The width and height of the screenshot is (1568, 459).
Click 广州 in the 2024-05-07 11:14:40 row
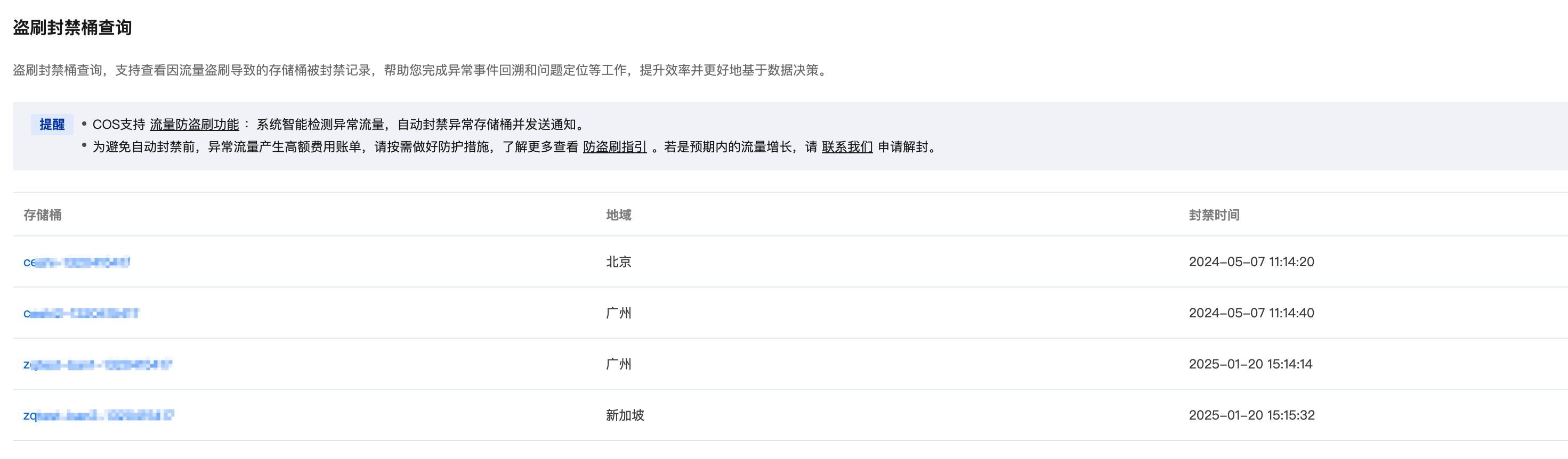[x=618, y=313]
